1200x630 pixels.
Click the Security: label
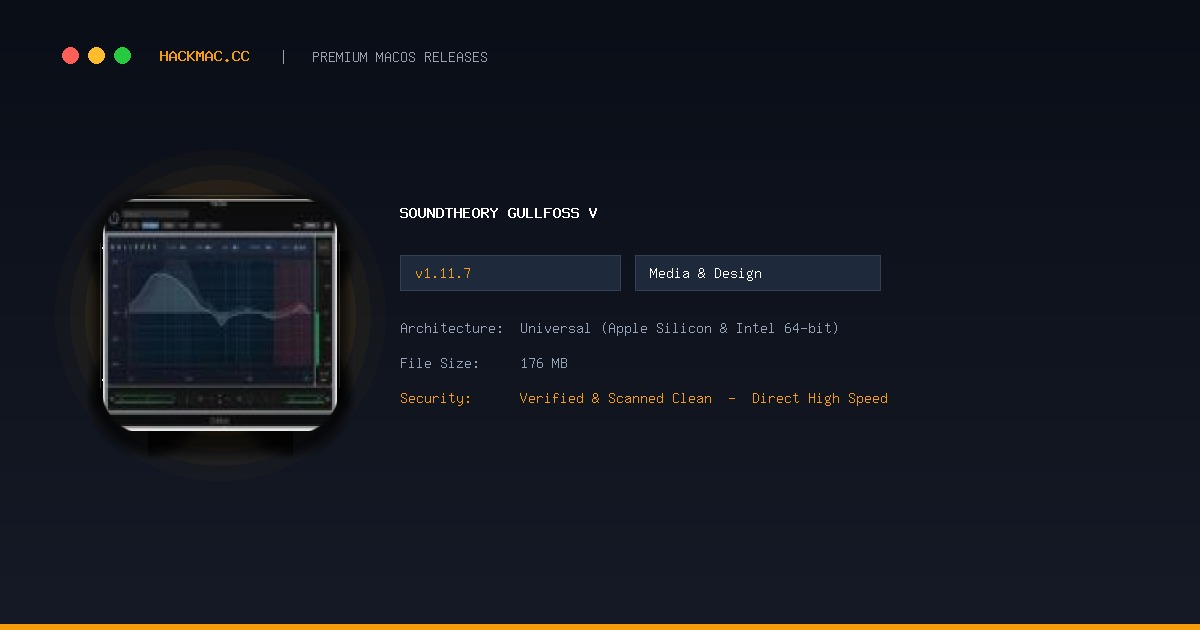(x=435, y=398)
